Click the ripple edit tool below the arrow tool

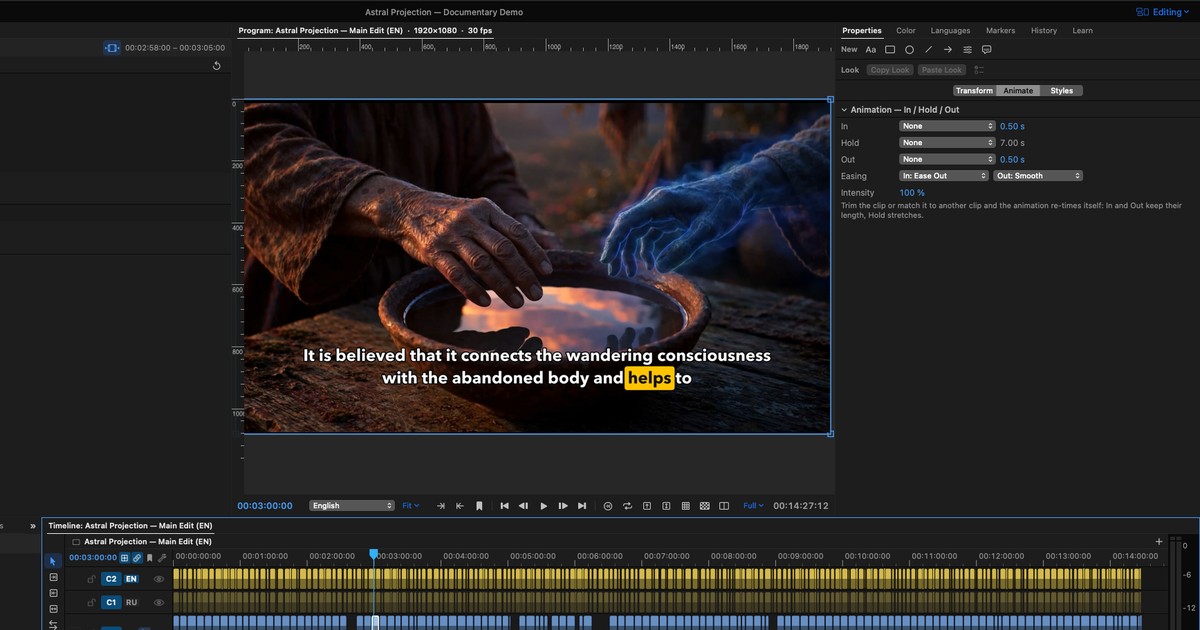(x=54, y=578)
